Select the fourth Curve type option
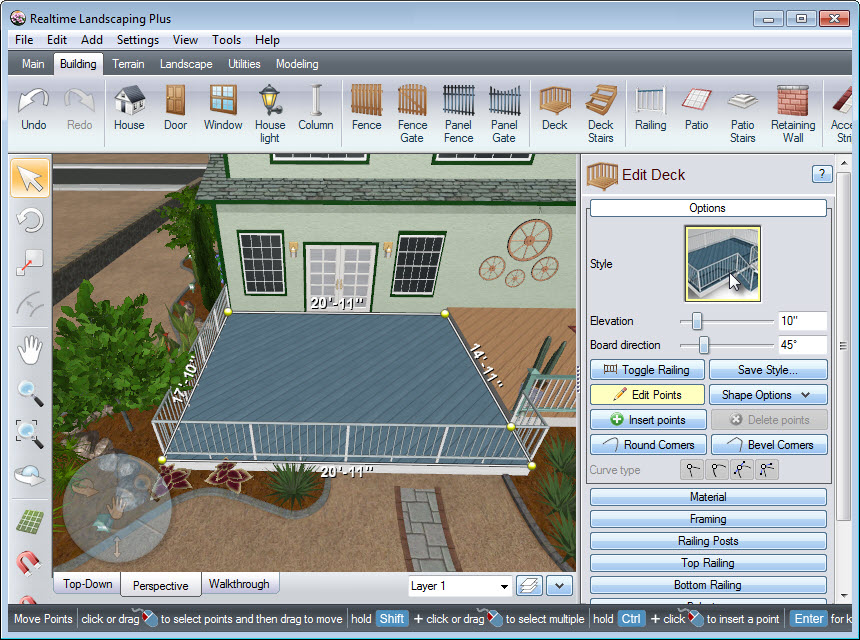 (766, 469)
